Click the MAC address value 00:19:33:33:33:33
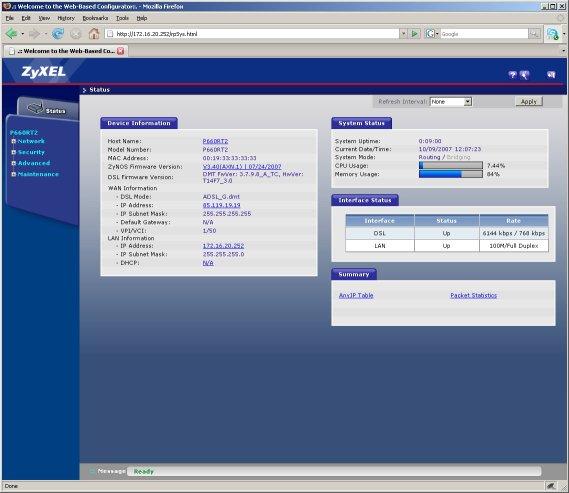This screenshot has width=569, height=493. [229, 158]
